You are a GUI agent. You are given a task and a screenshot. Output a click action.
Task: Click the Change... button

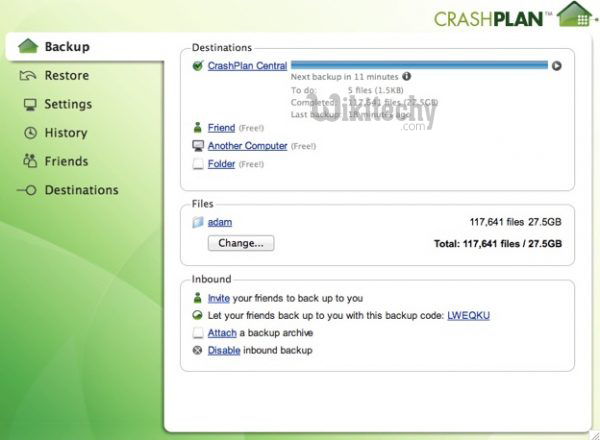(241, 243)
